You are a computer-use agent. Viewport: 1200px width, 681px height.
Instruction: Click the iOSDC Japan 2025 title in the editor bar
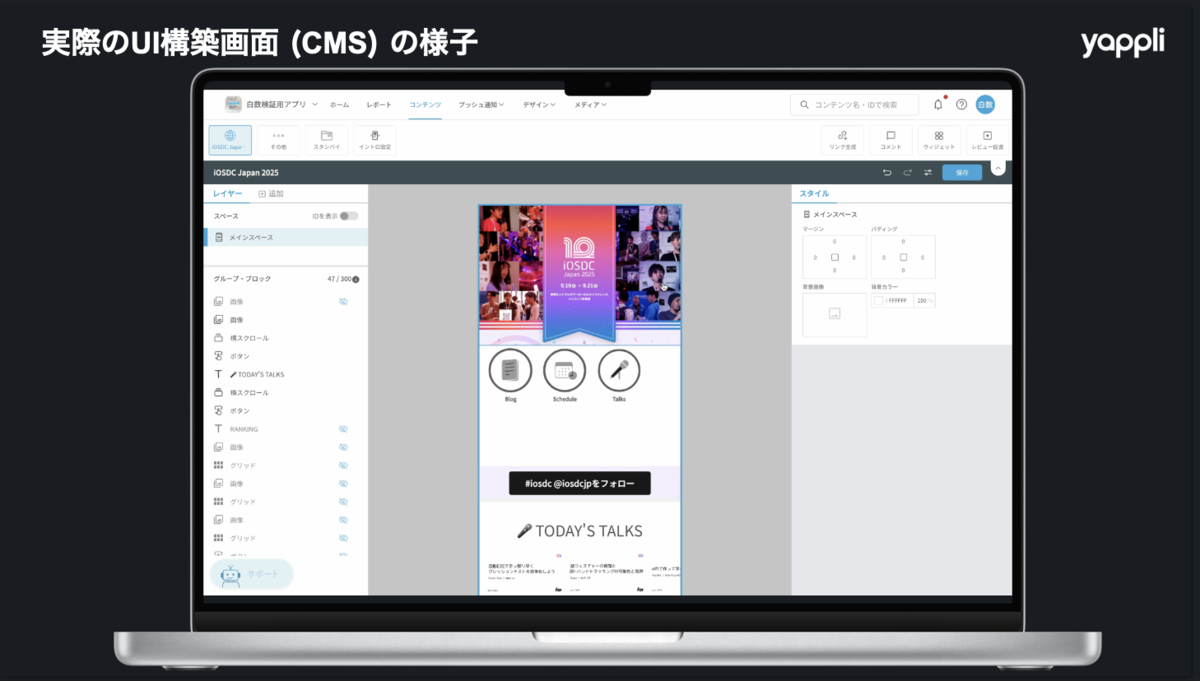[246, 173]
